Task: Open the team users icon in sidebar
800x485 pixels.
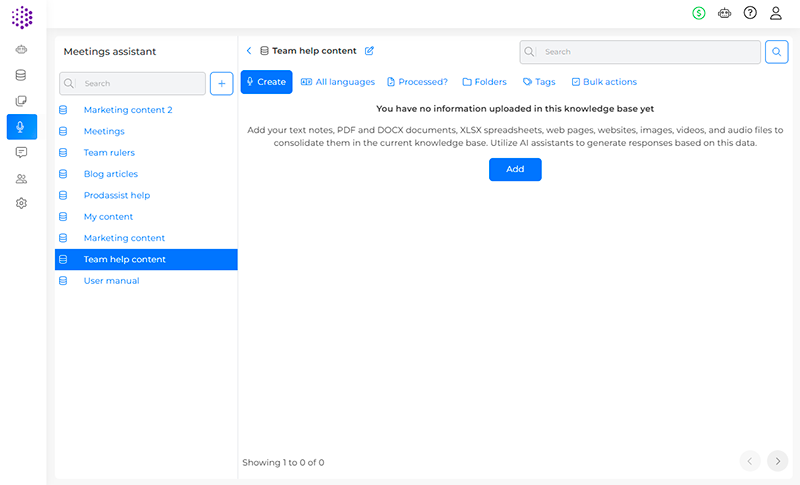Action: point(21,179)
